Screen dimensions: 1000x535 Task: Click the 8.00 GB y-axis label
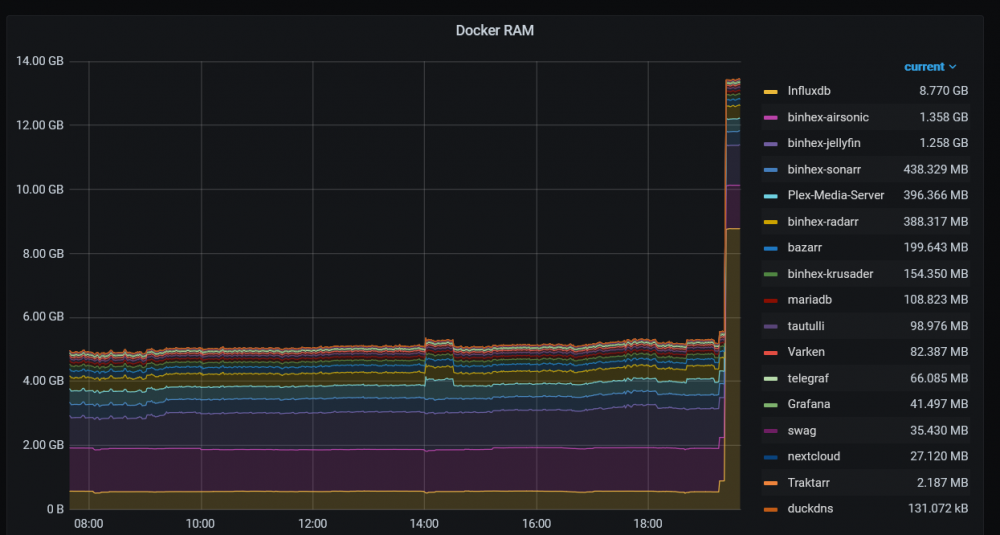42,254
